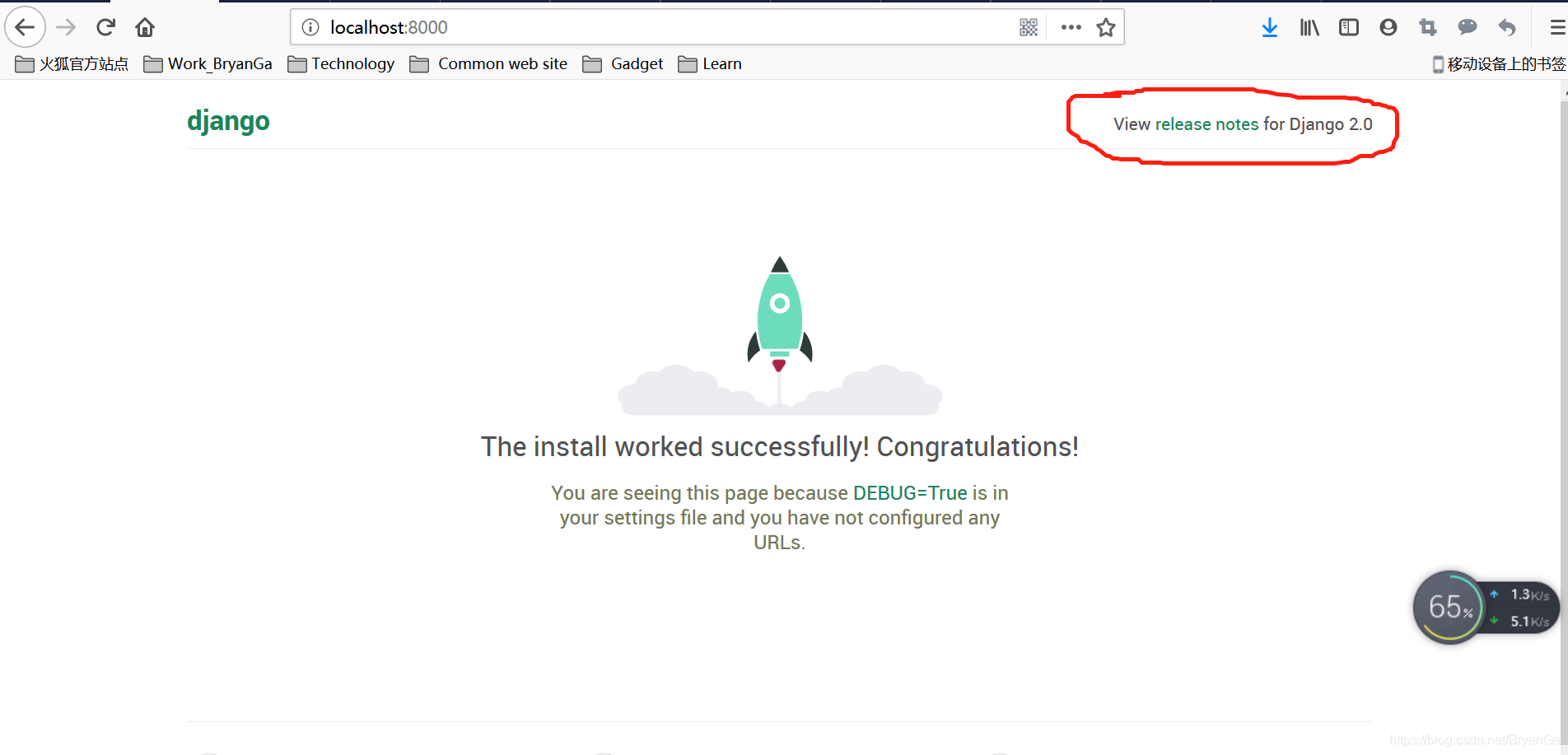Click the 5.1K/s download speed readout
The height and width of the screenshot is (755, 1568).
1522,621
